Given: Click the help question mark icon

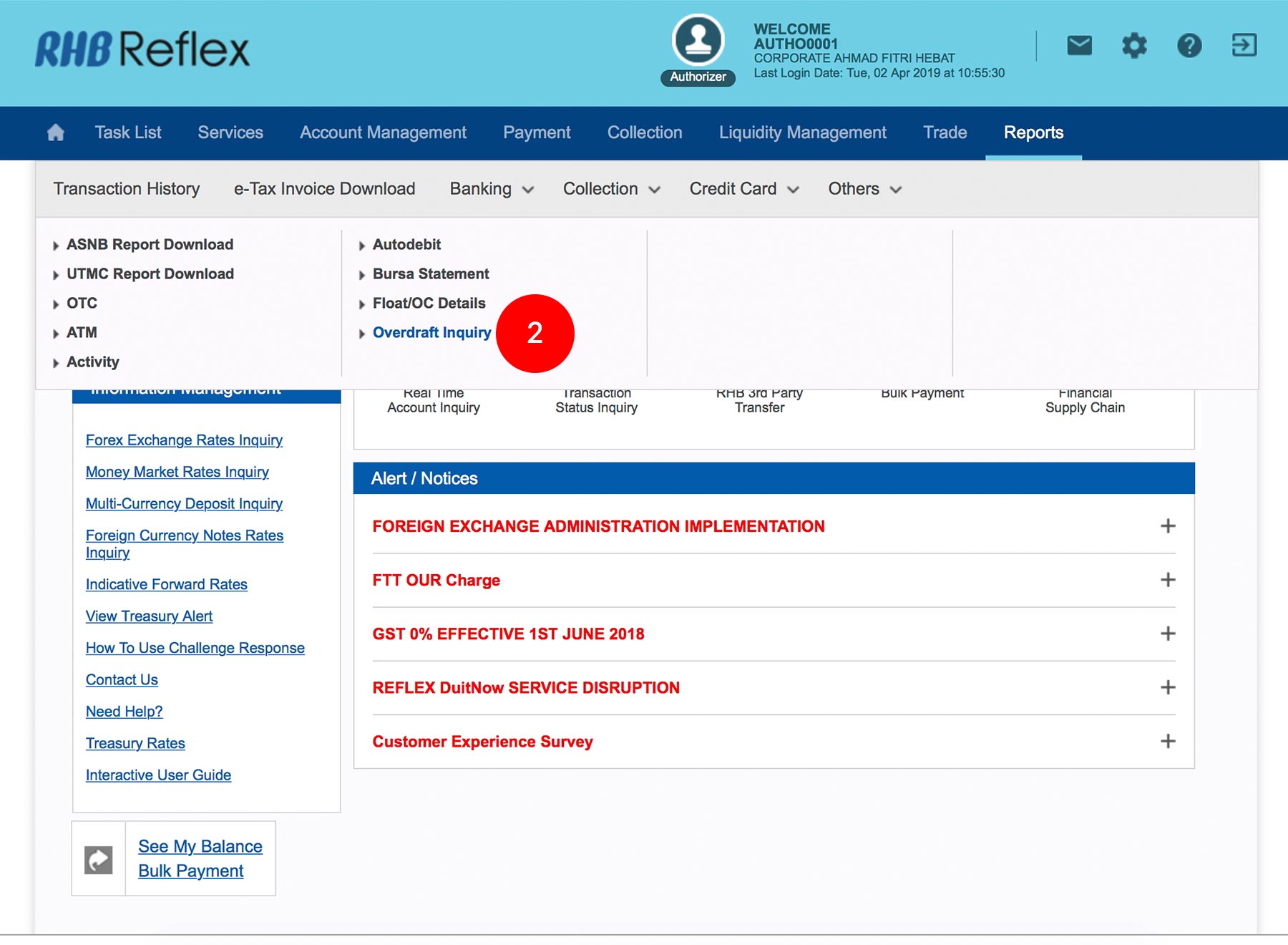Looking at the screenshot, I should [x=1189, y=46].
